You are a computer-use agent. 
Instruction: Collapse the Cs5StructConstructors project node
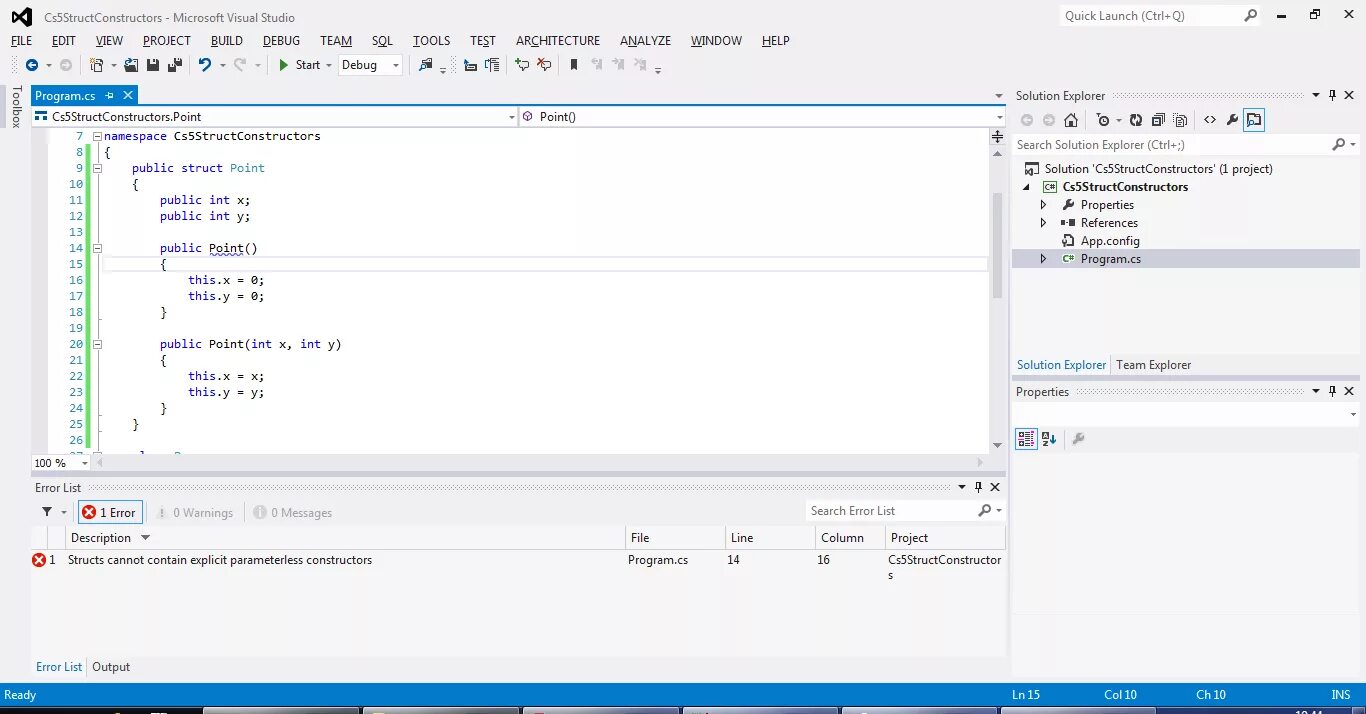click(x=1026, y=187)
